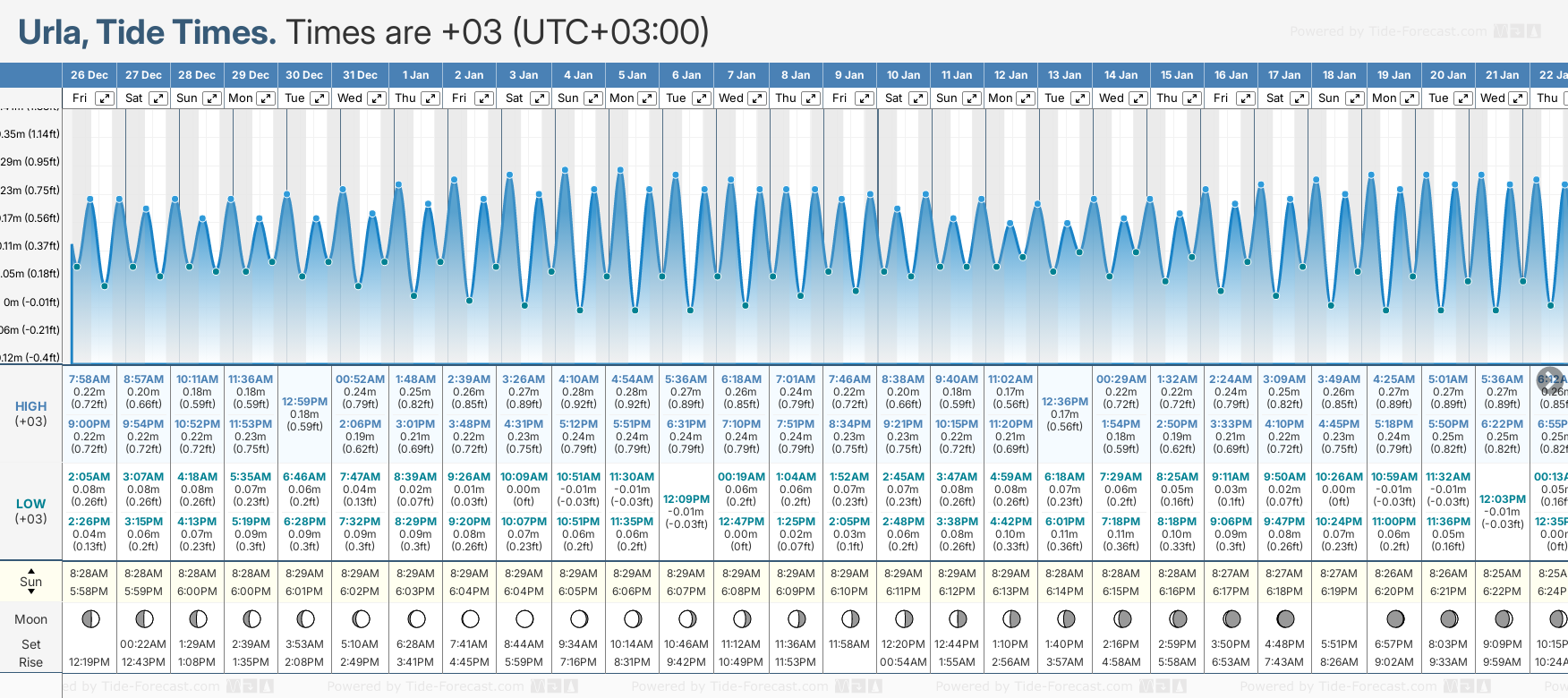This screenshot has width=1568, height=698.
Task: Open the Powered by Tide-Forecast.com link at top
Action: click(1388, 31)
